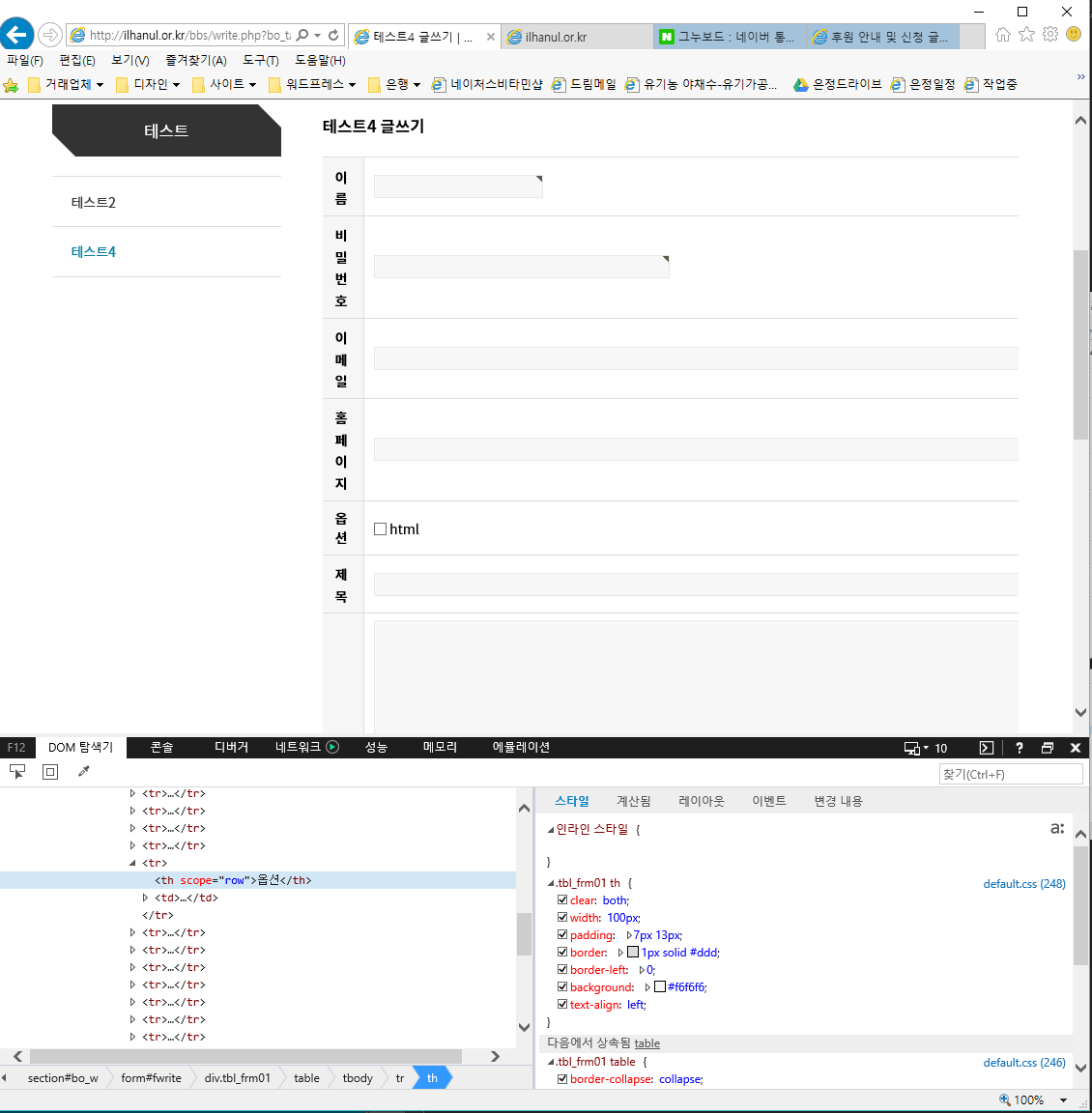This screenshot has height=1113, width=1092.
Task: Click the zoom magnifier in status bar
Action: tap(1005, 1099)
